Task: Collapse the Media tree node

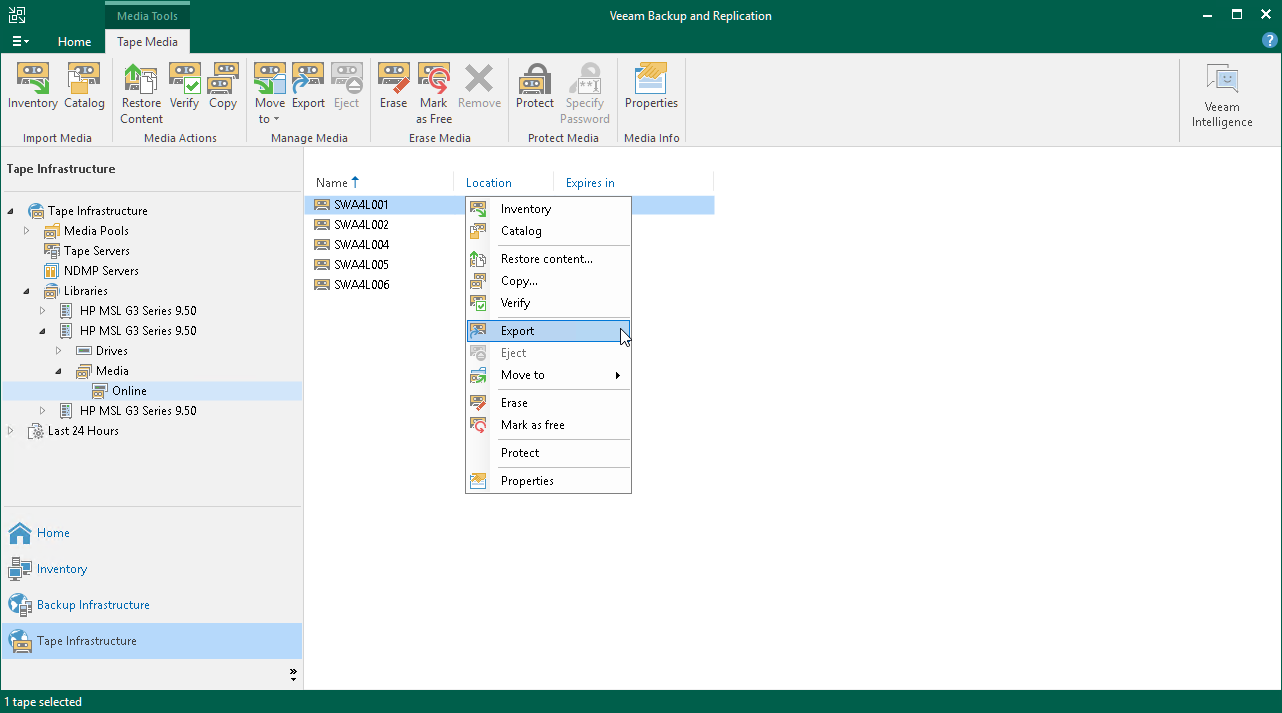Action: pos(59,371)
